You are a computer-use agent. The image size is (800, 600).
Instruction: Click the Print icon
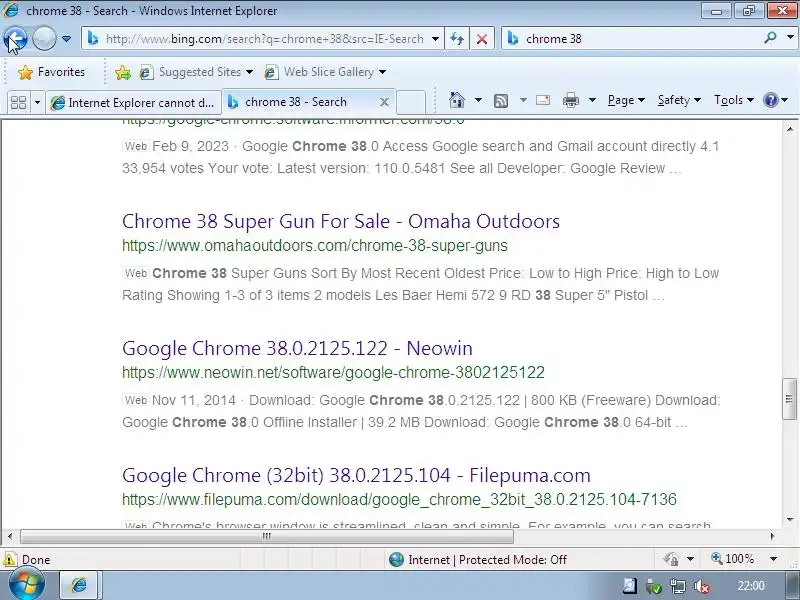pos(570,101)
